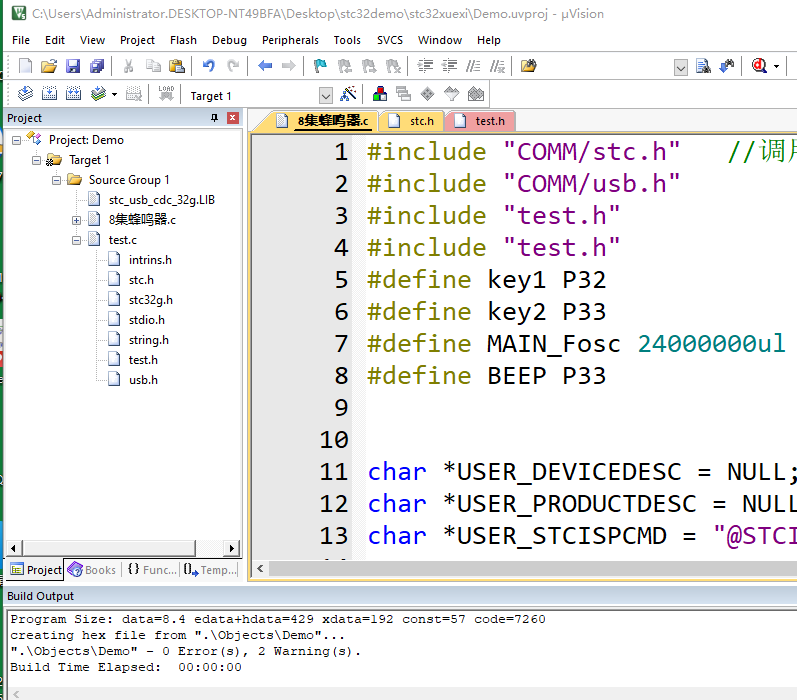Indent the selected lines
Screen dimensions: 797x700
(x=425, y=66)
